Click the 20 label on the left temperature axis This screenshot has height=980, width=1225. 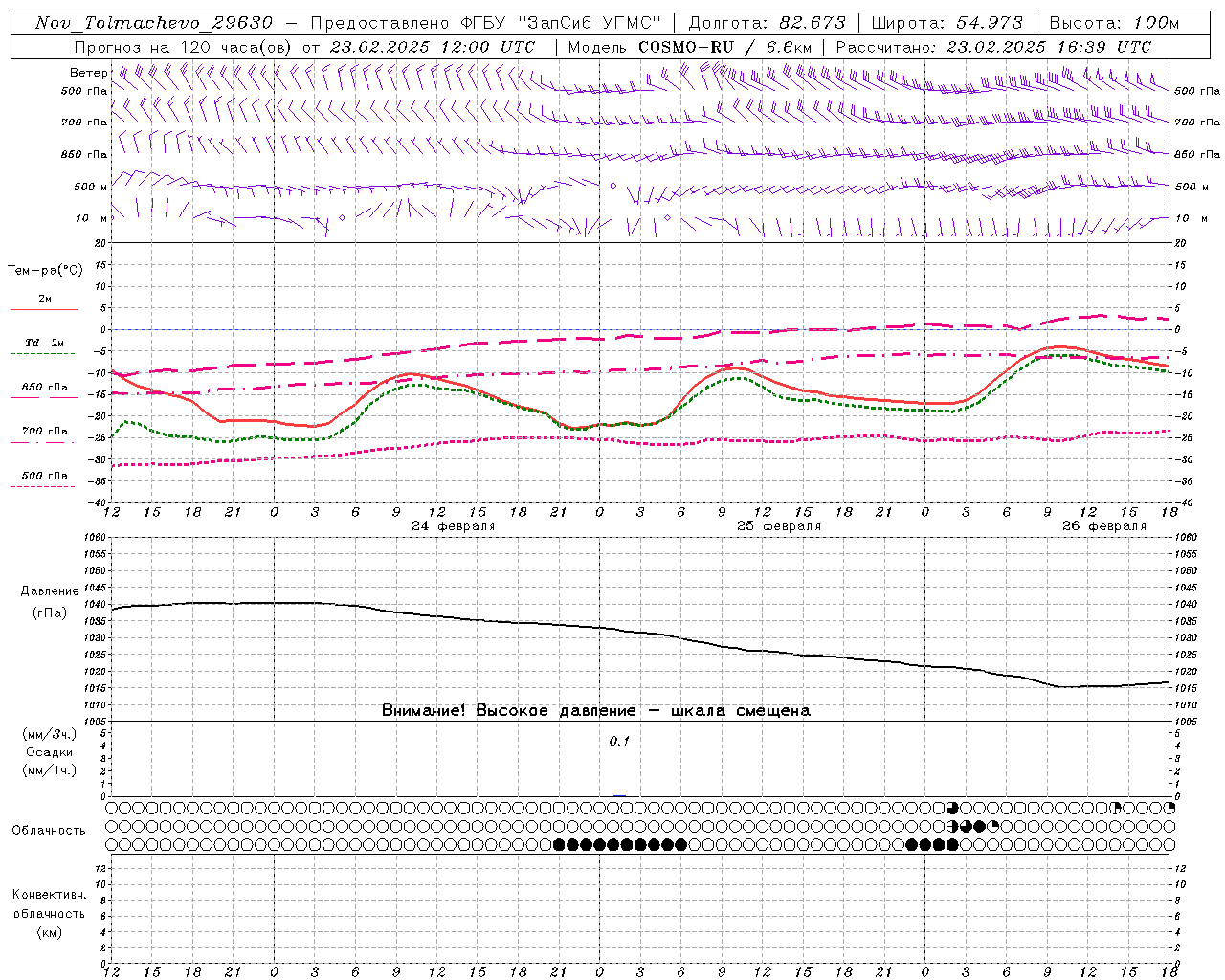point(101,243)
